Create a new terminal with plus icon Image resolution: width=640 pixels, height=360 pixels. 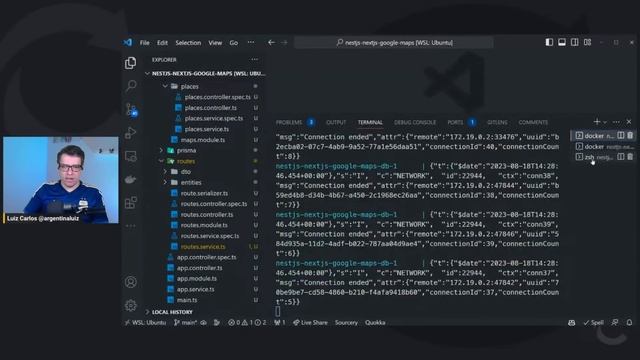pyautogui.click(x=597, y=122)
